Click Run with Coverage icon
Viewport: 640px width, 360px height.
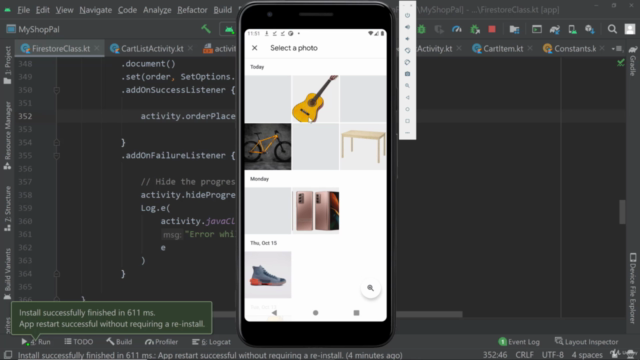point(439,29)
